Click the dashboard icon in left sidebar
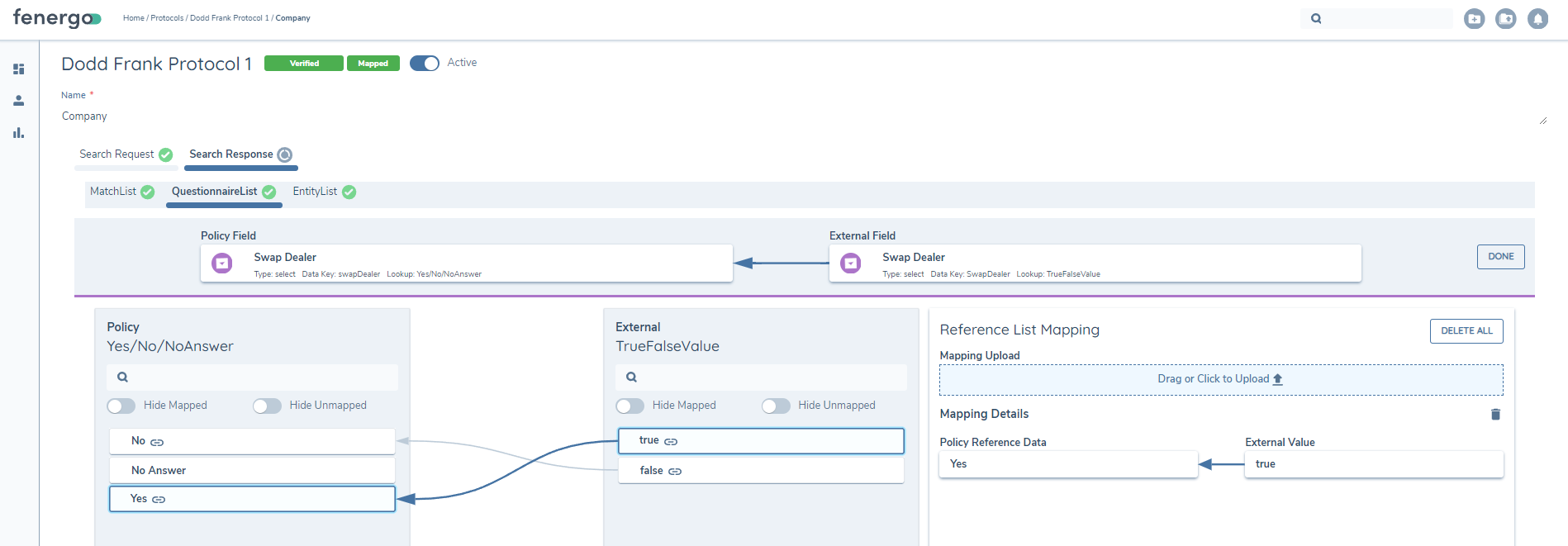Screen dimensions: 1568x546 (18, 69)
